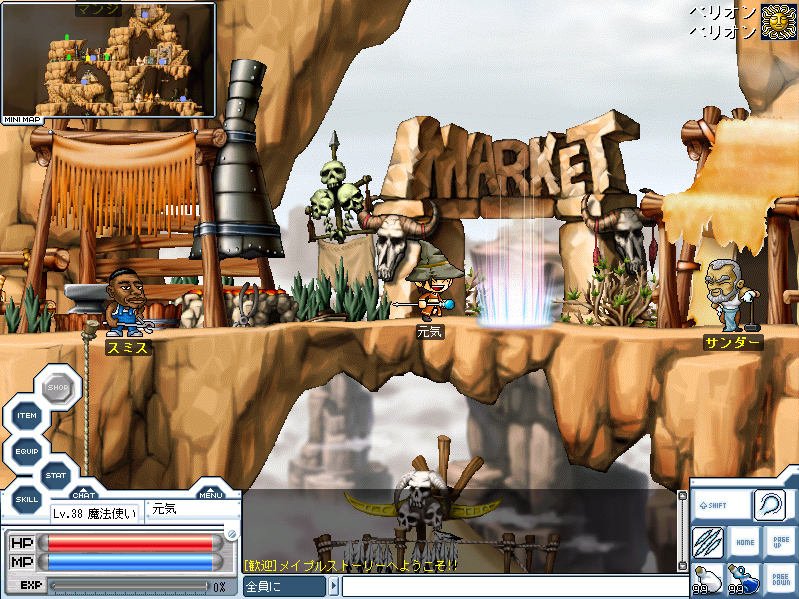
Task: Toggle the CHAT panel tab
Action: (84, 493)
